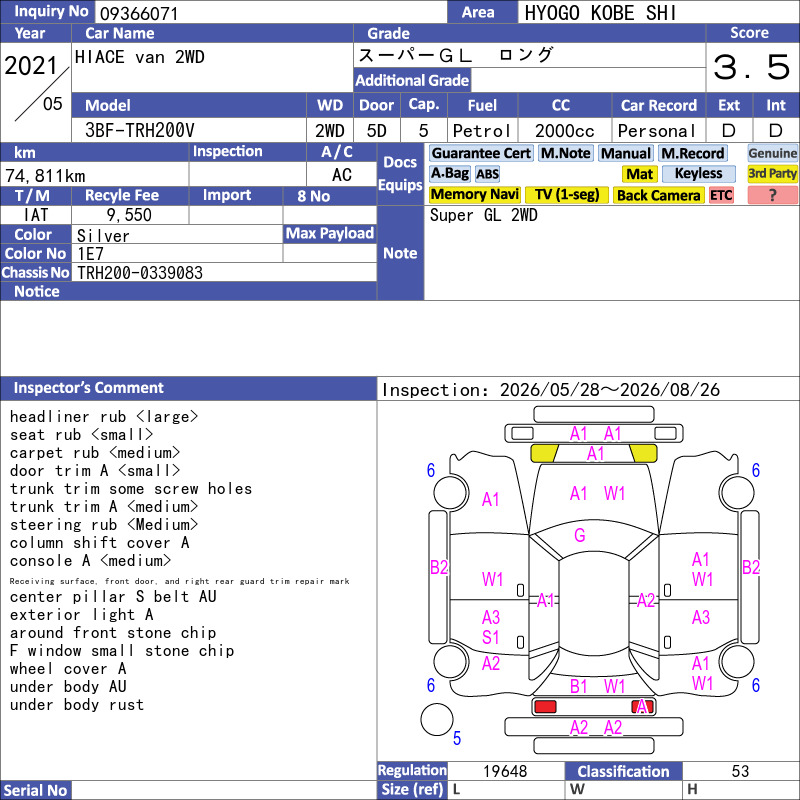Click the Car Record column header
The height and width of the screenshot is (800, 800).
(x=658, y=105)
